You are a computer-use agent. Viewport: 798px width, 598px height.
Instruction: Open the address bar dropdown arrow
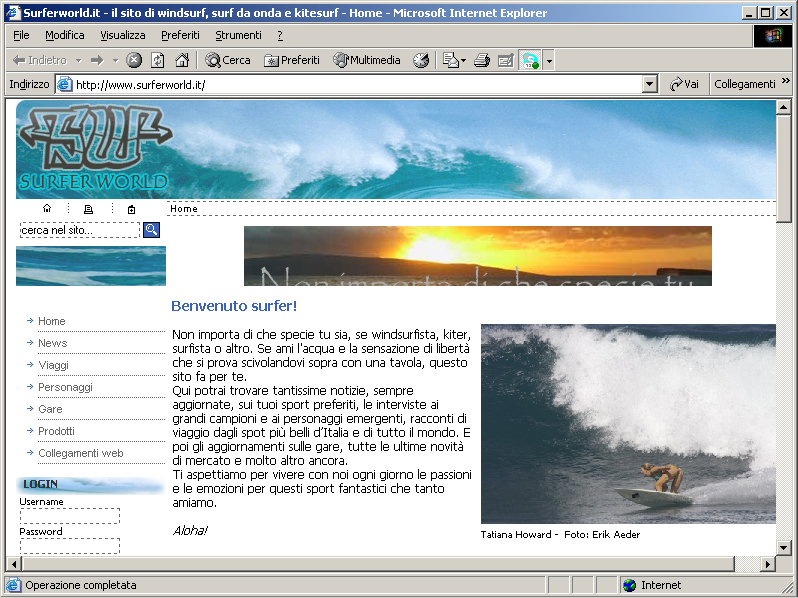coord(650,85)
